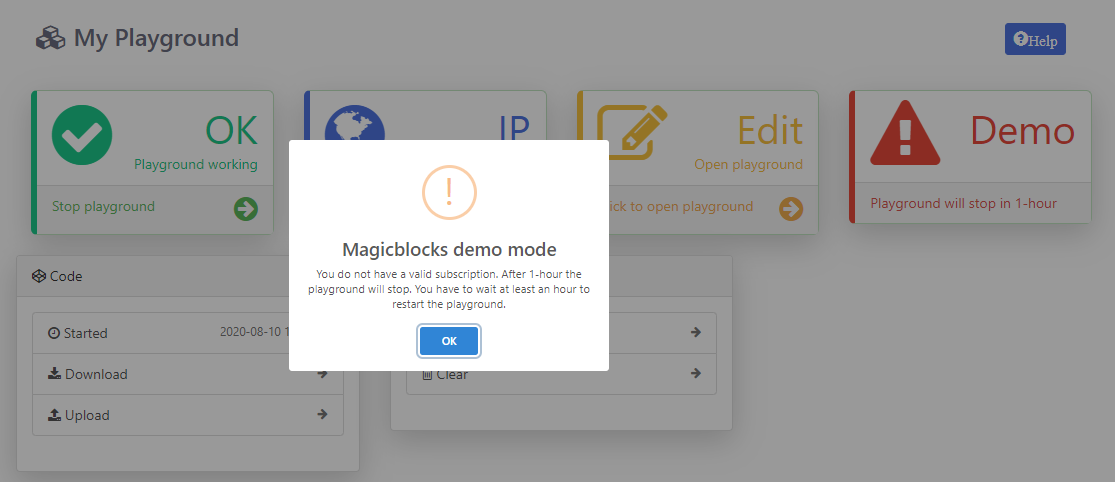Click the 'Playground working' status text

click(x=196, y=164)
